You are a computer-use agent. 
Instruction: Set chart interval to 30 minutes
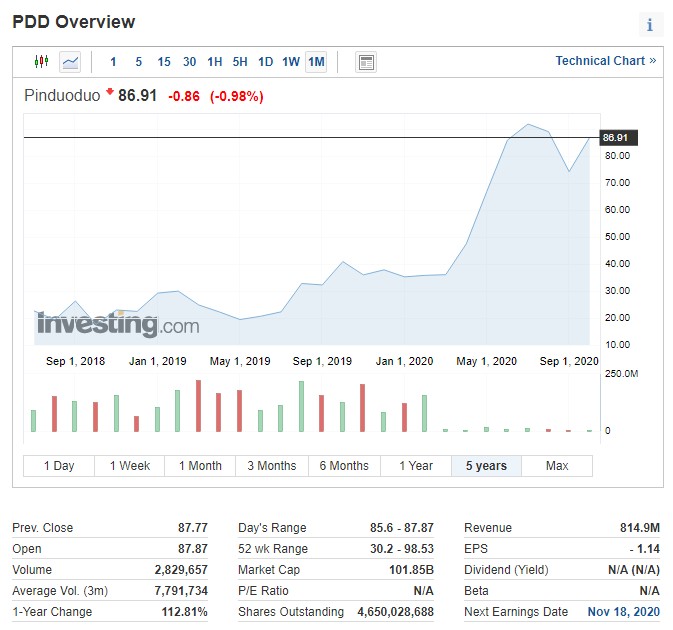189,62
